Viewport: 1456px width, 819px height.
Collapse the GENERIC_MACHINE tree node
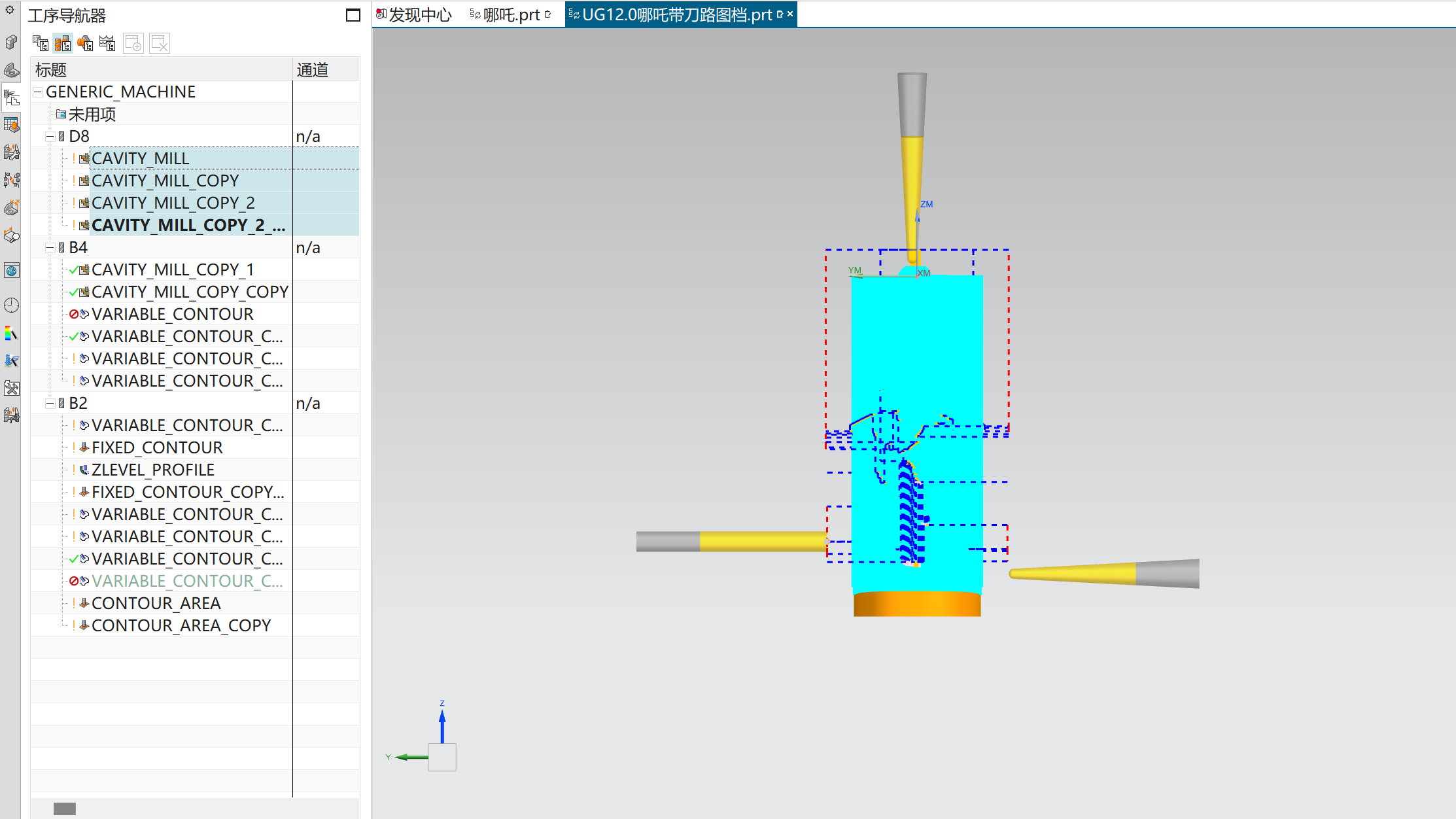coord(38,92)
